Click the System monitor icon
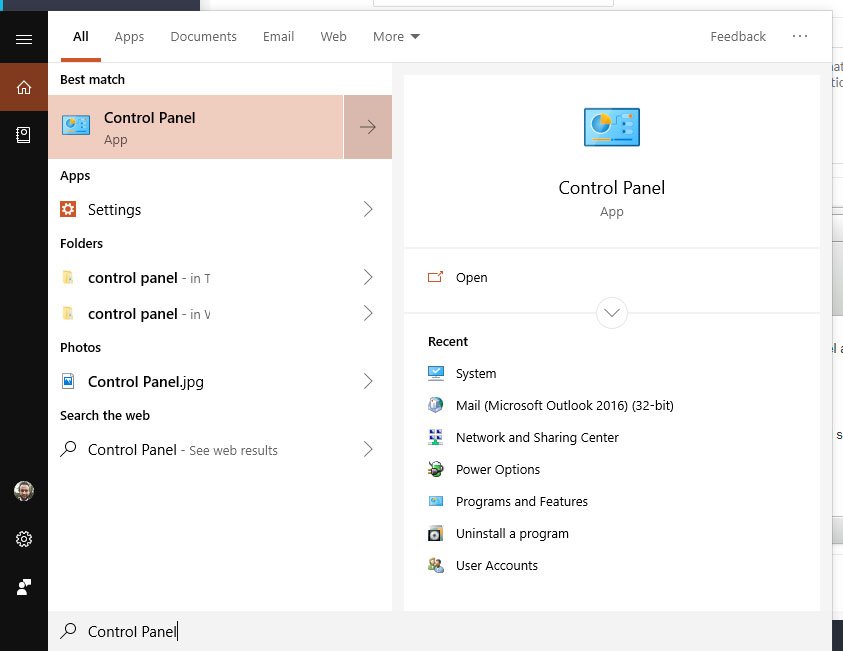843x651 pixels. pos(436,373)
